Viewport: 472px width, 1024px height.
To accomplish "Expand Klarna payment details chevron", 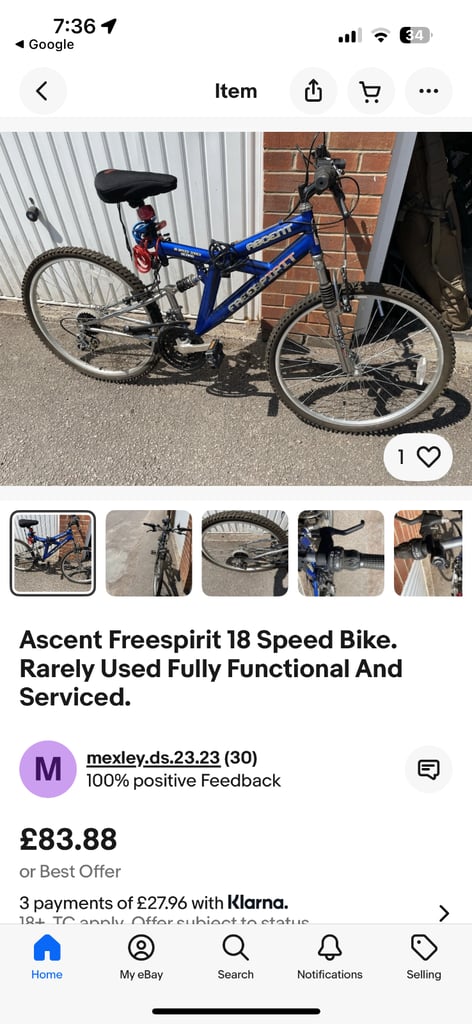I will [444, 912].
